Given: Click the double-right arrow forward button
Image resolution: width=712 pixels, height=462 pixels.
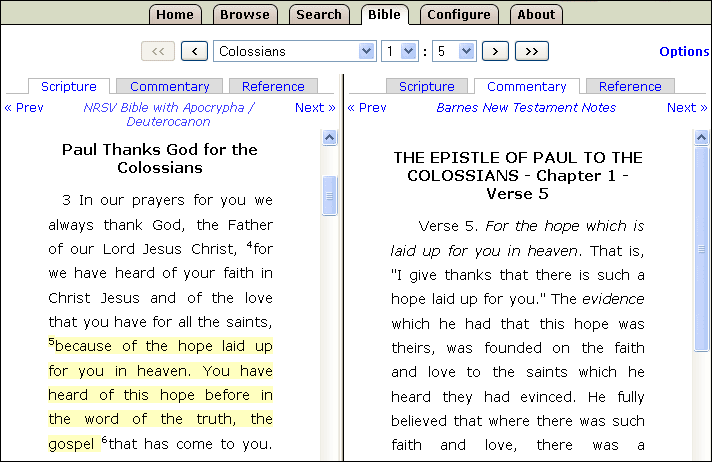Looking at the screenshot, I should click(x=532, y=51).
